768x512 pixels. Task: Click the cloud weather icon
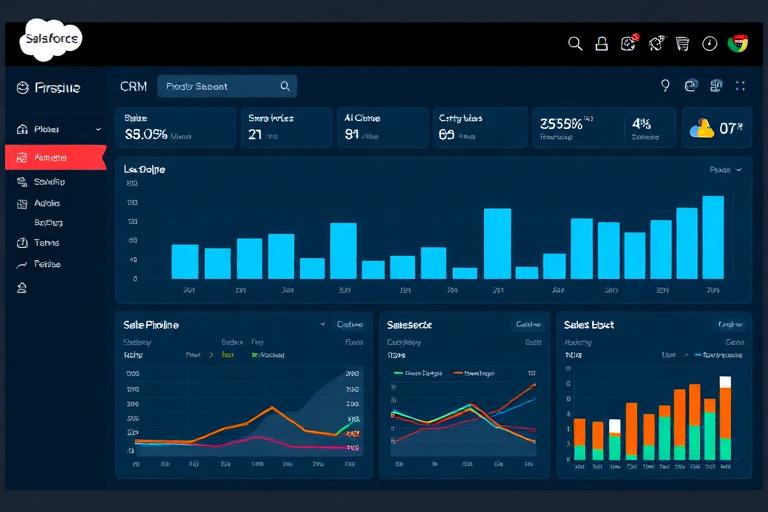[x=702, y=128]
